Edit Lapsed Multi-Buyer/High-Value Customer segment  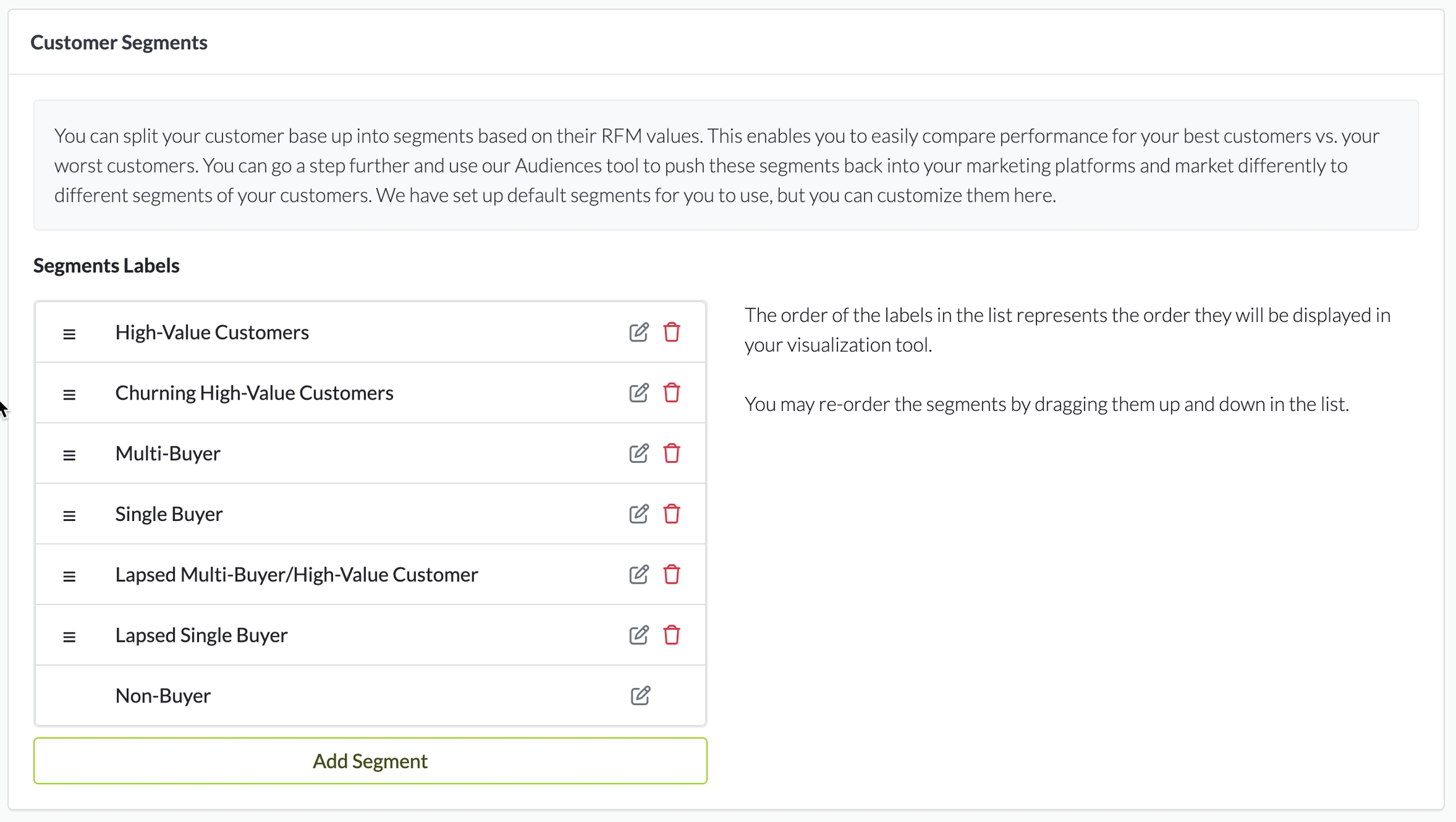click(x=638, y=575)
